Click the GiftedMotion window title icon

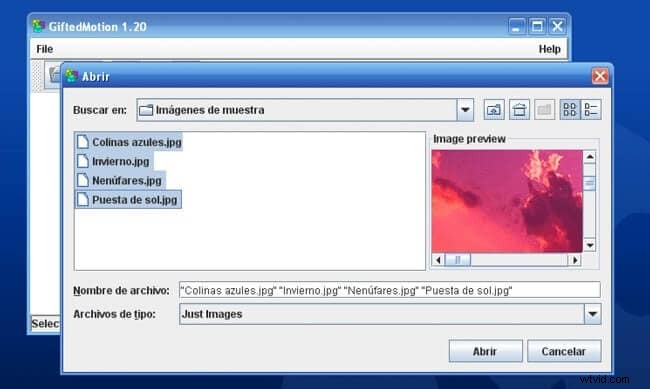point(39,26)
